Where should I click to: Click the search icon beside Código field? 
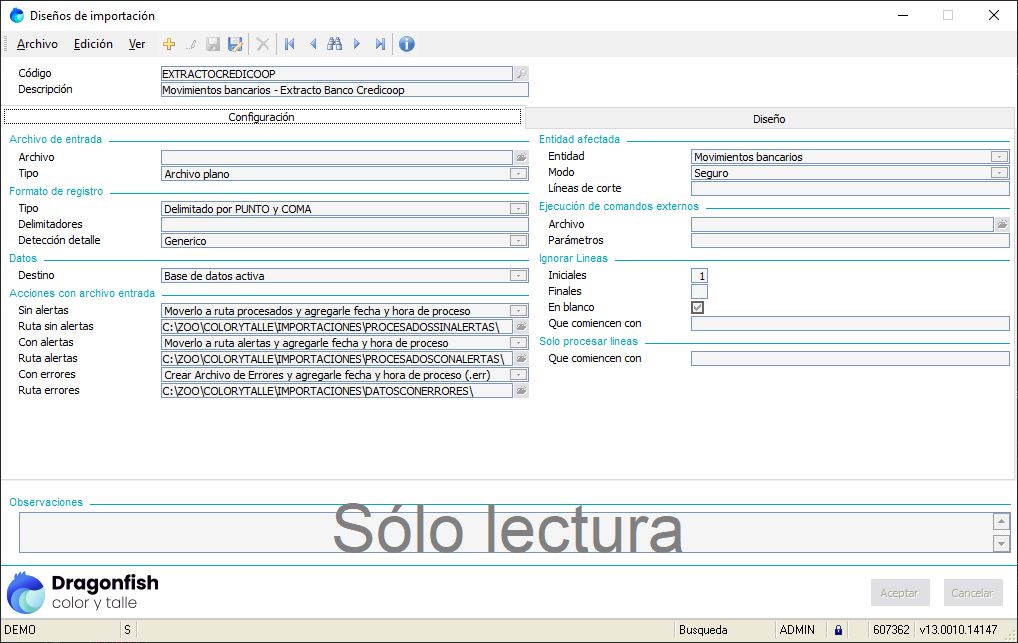pyautogui.click(x=521, y=73)
